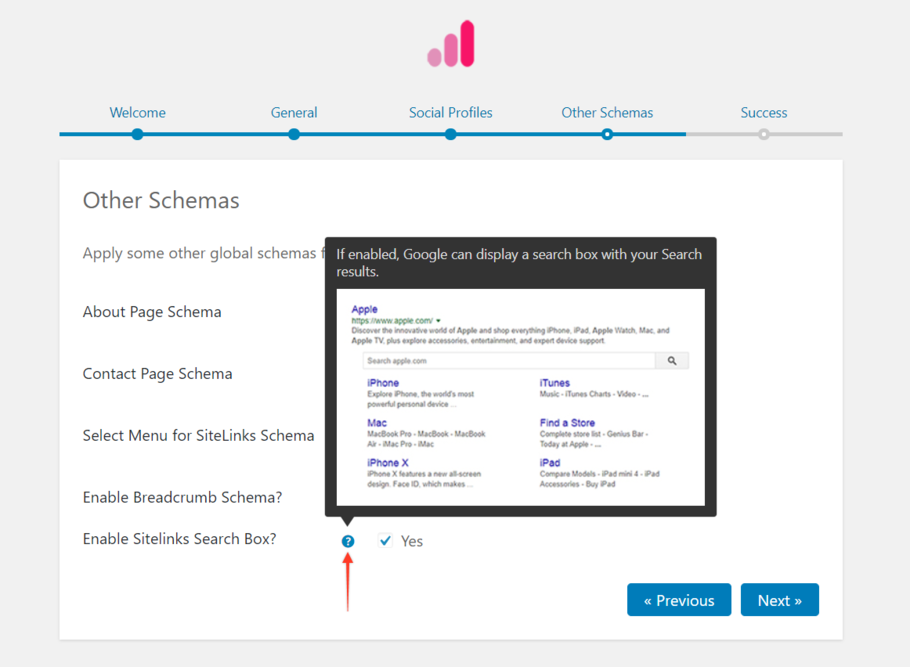Viewport: 910px width, 667px height.
Task: Click the Other Schemas step dot
Action: click(607, 133)
